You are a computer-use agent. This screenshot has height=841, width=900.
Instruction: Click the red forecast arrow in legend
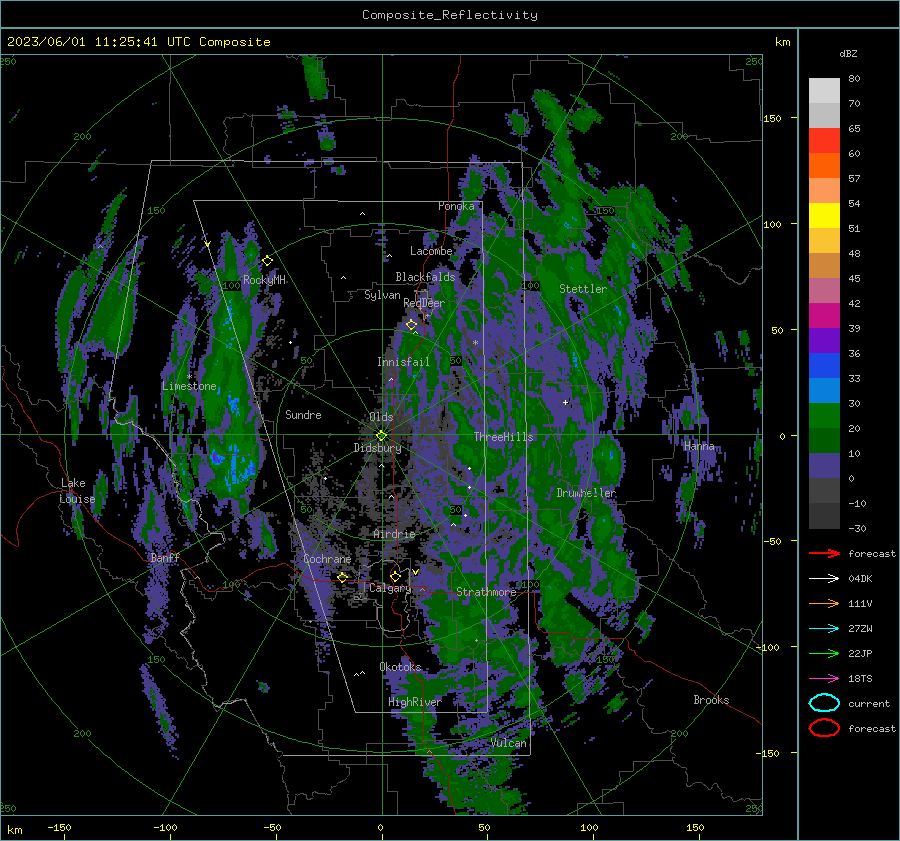(824, 553)
